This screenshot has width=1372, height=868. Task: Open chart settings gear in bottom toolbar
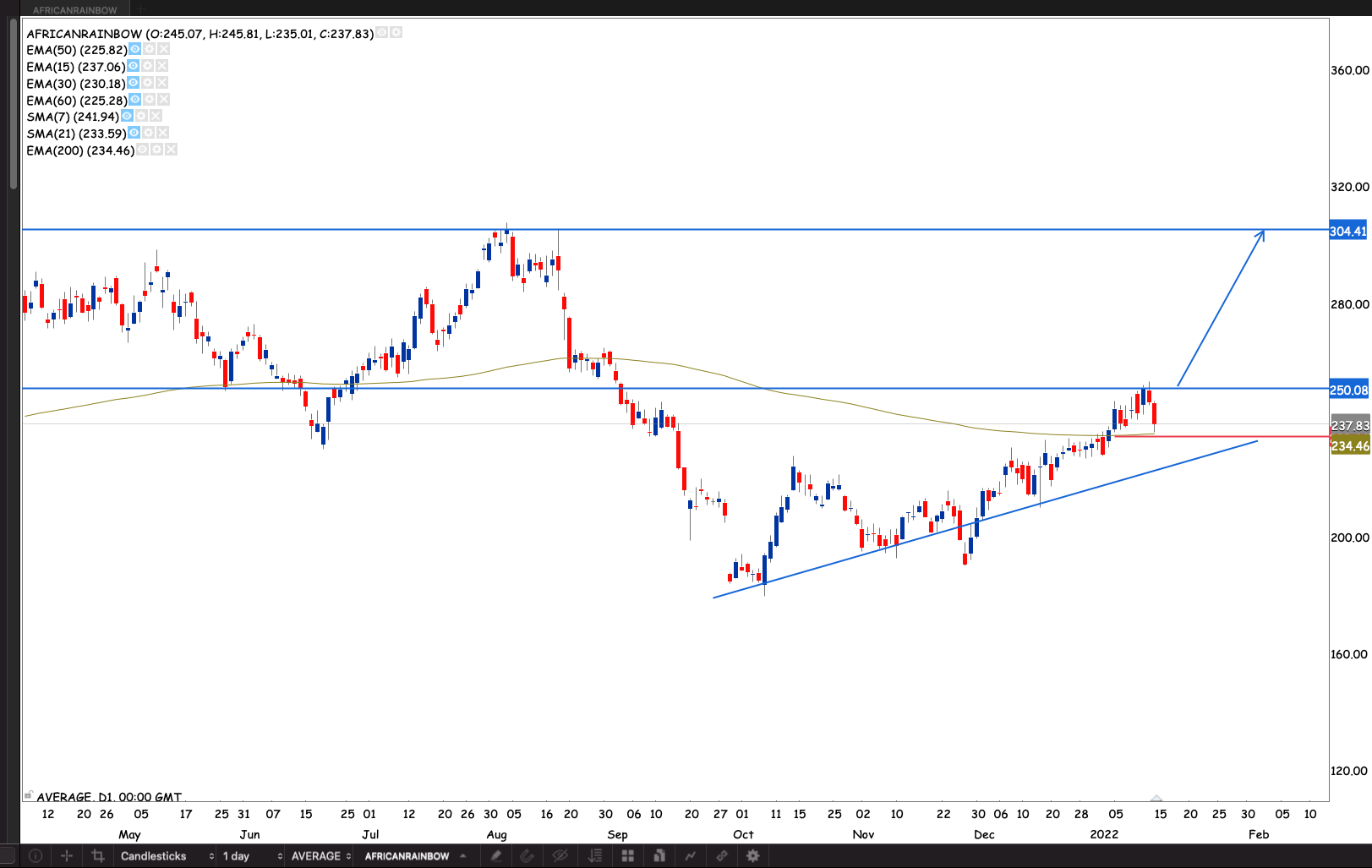[752, 856]
